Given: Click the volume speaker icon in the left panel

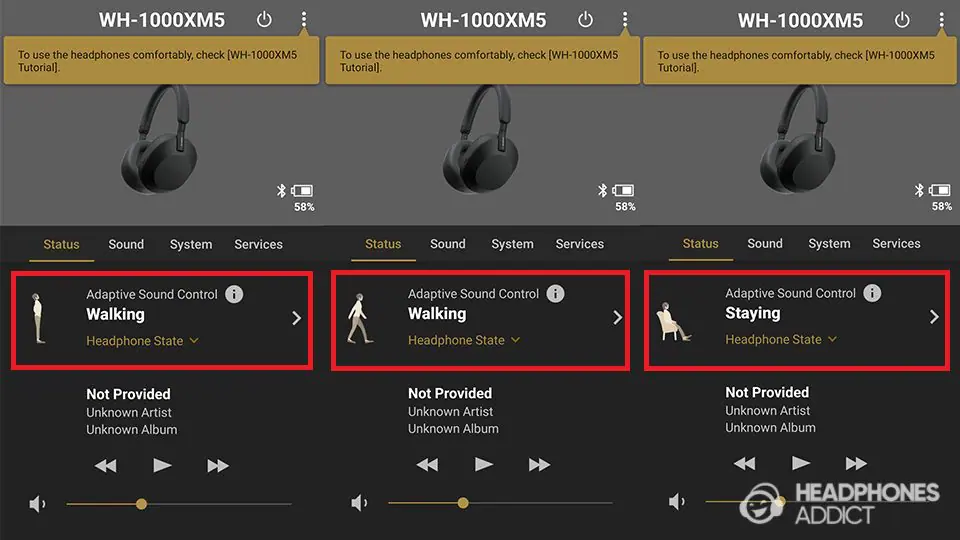Looking at the screenshot, I should [x=37, y=504].
